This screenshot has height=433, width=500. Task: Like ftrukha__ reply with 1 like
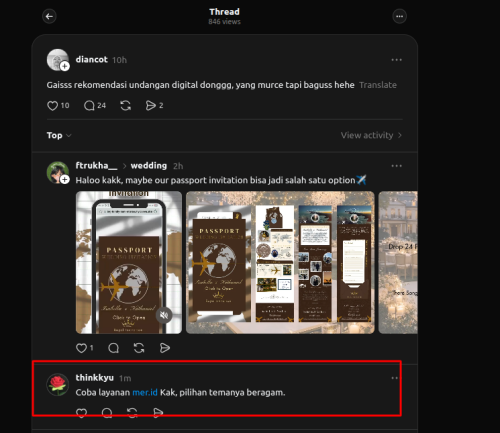click(85, 348)
